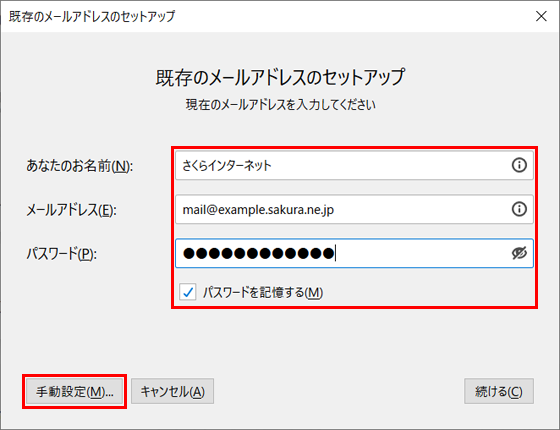The width and height of the screenshot is (560, 430).
Task: Click the large 既存のメールアドレスのセットアップ heading
Action: tap(280, 77)
